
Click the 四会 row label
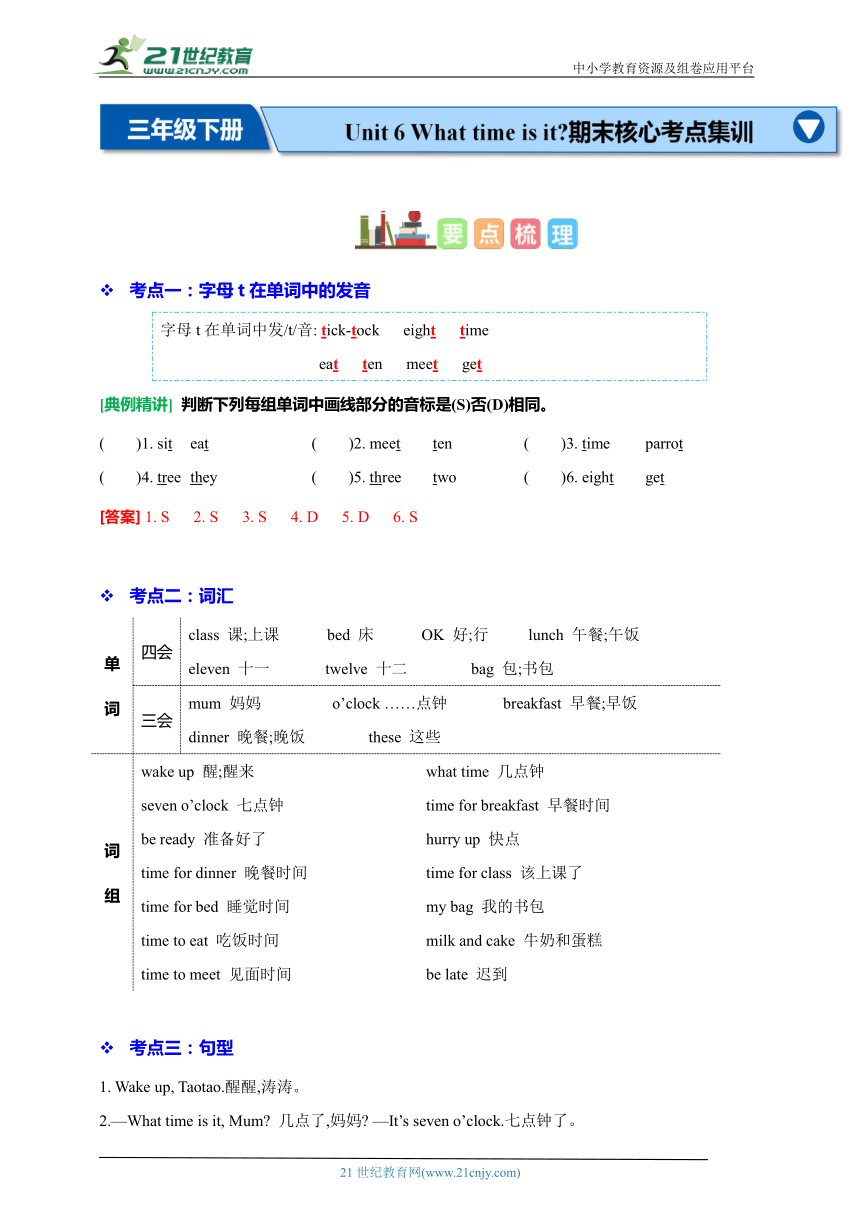(157, 653)
